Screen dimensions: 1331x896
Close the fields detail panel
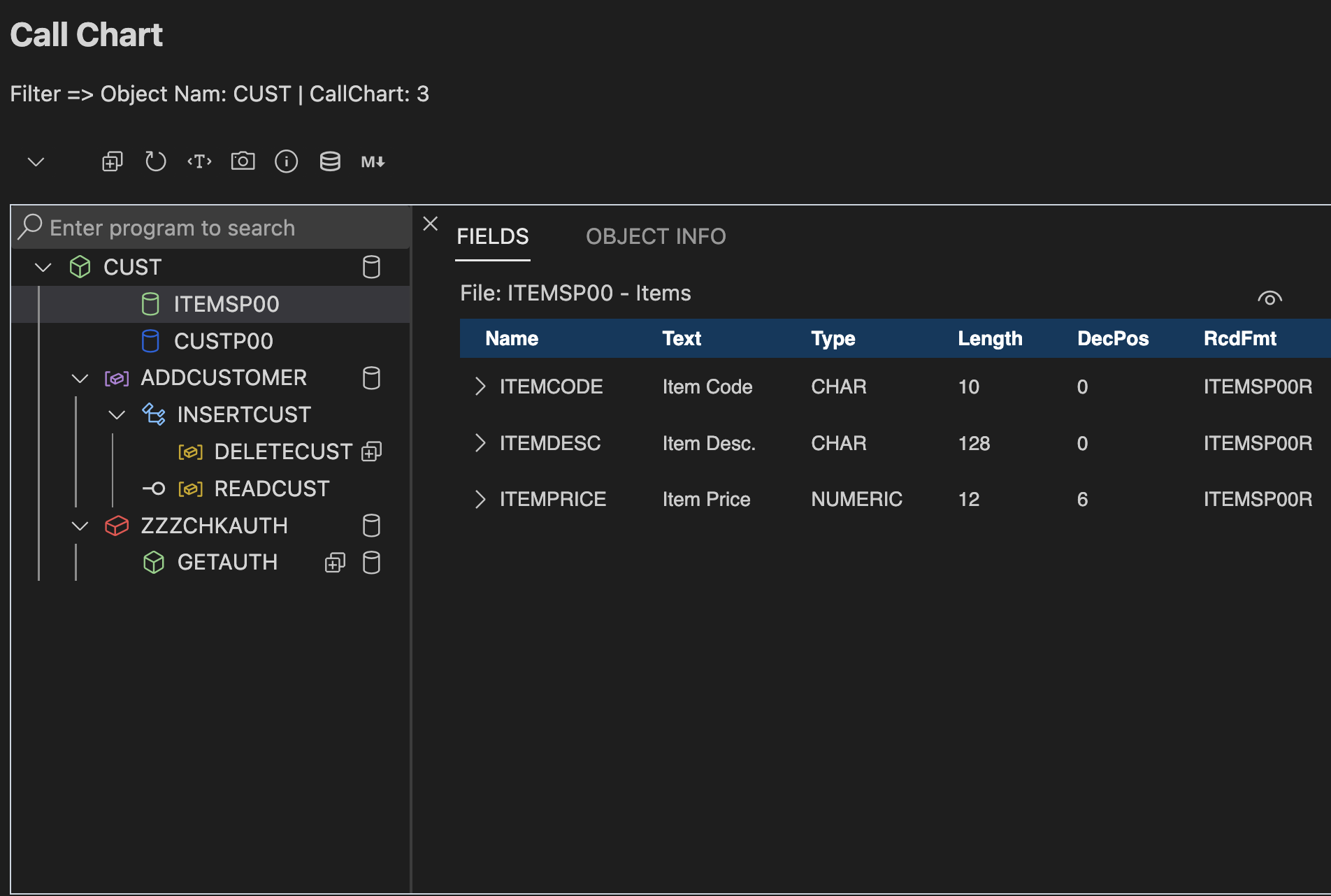431,224
